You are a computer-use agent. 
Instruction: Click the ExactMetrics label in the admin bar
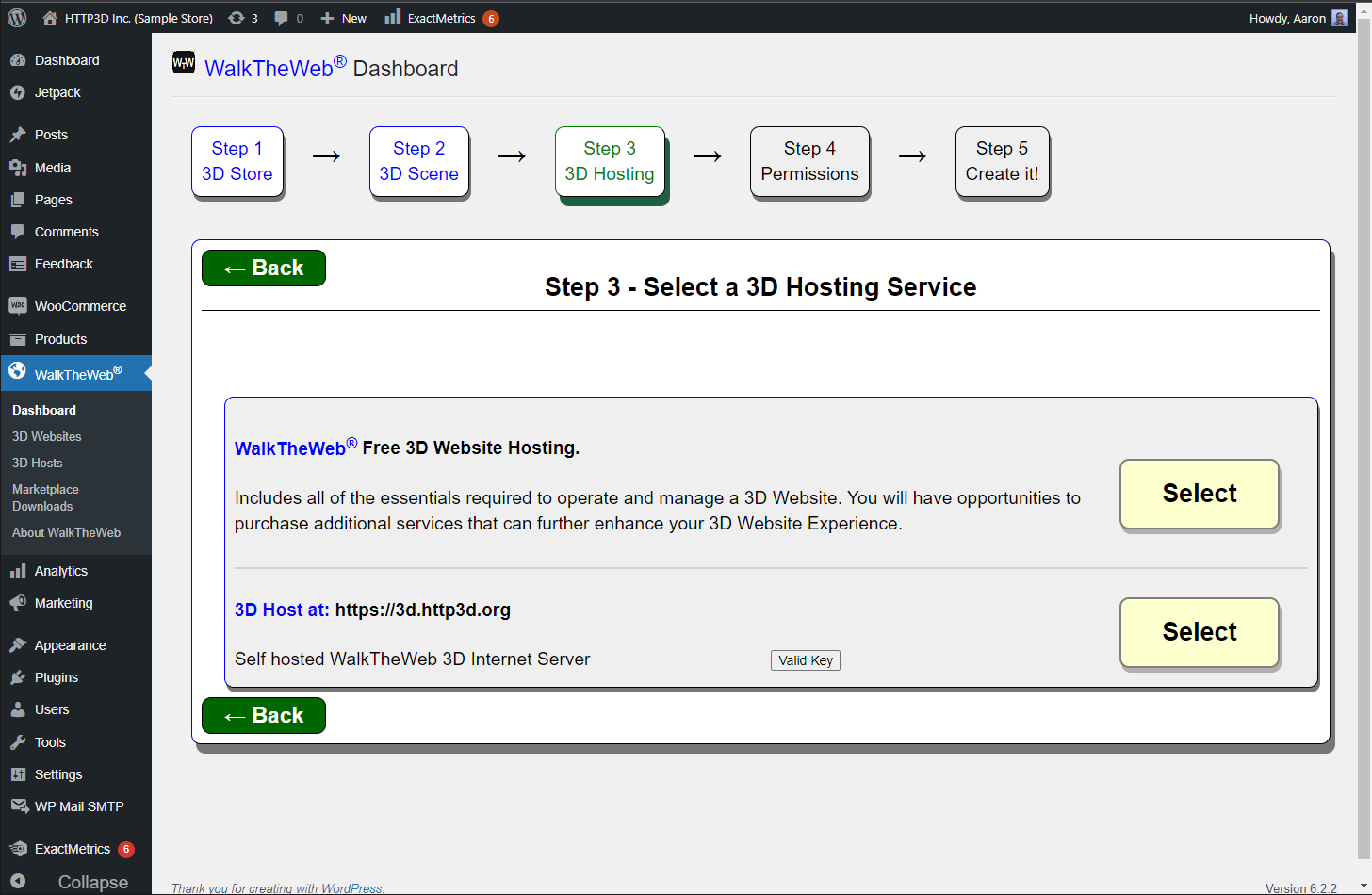pos(441,18)
